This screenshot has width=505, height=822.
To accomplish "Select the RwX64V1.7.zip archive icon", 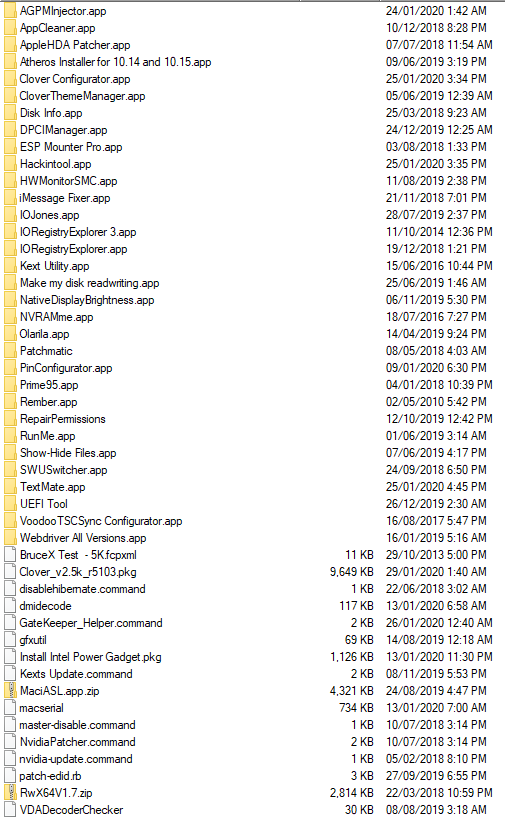I will click(x=10, y=793).
